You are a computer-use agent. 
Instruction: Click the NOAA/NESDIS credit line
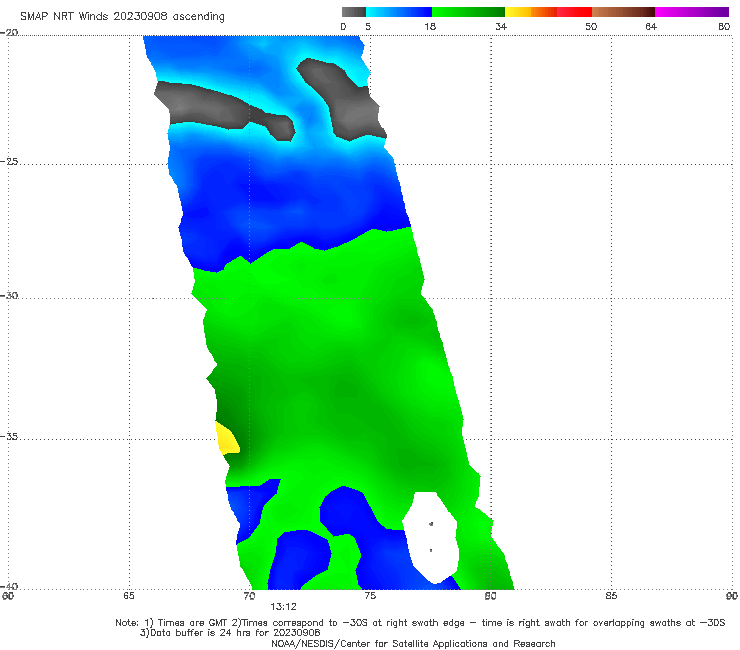click(413, 643)
